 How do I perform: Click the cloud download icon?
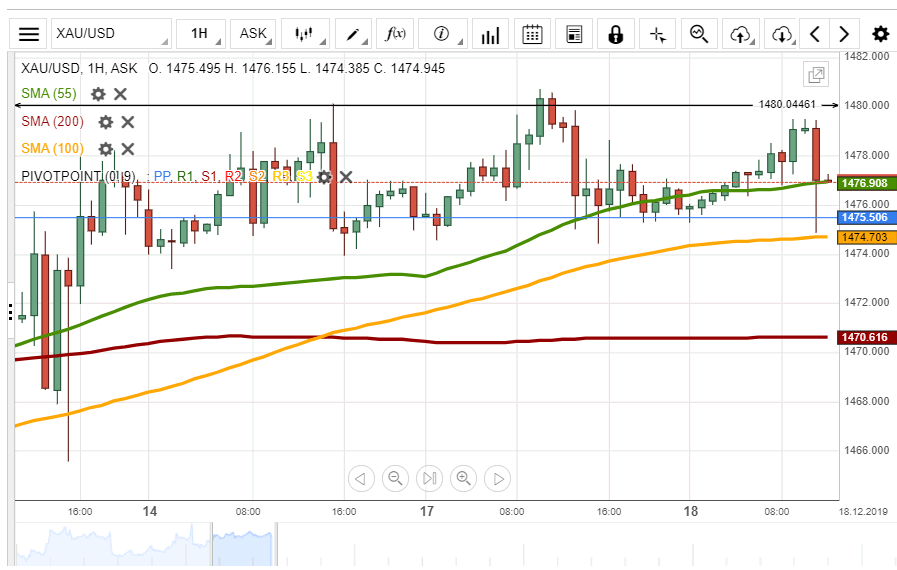coord(782,34)
